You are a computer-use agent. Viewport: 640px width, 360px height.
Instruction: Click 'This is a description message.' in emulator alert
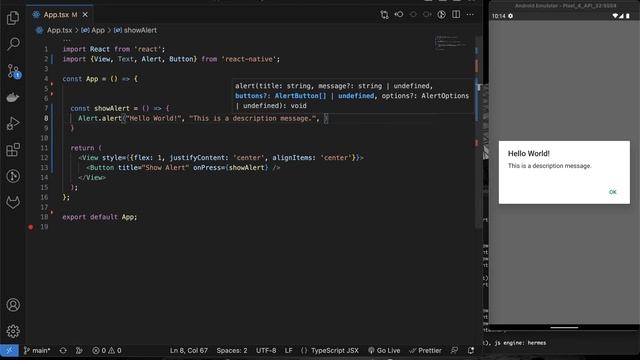point(549,166)
